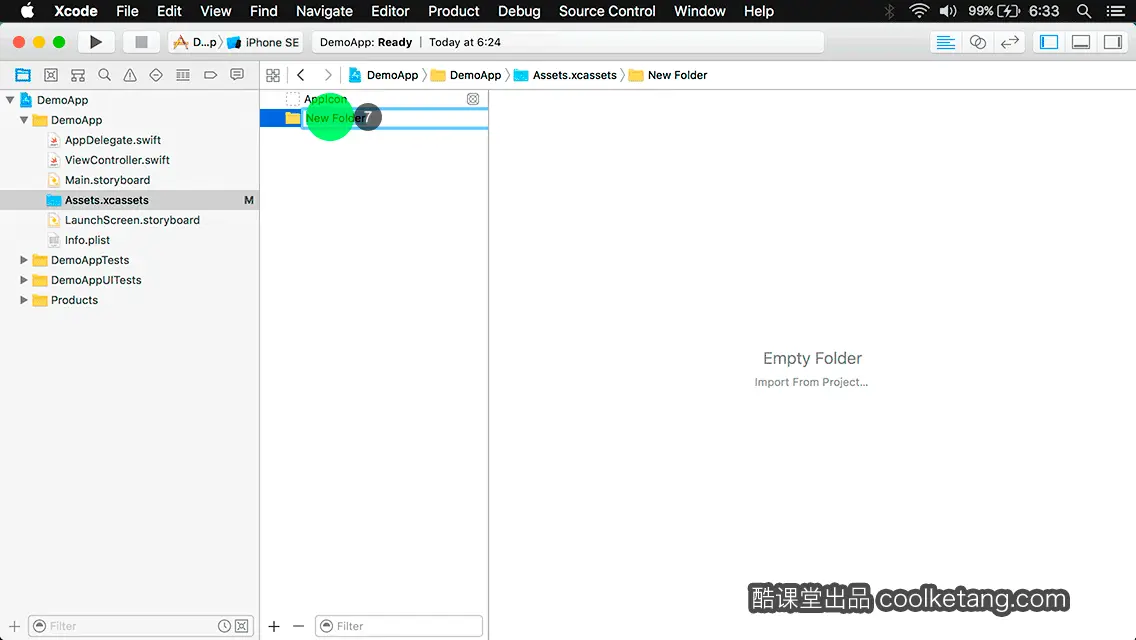
Task: Remove selected asset with minus button
Action: click(298, 626)
